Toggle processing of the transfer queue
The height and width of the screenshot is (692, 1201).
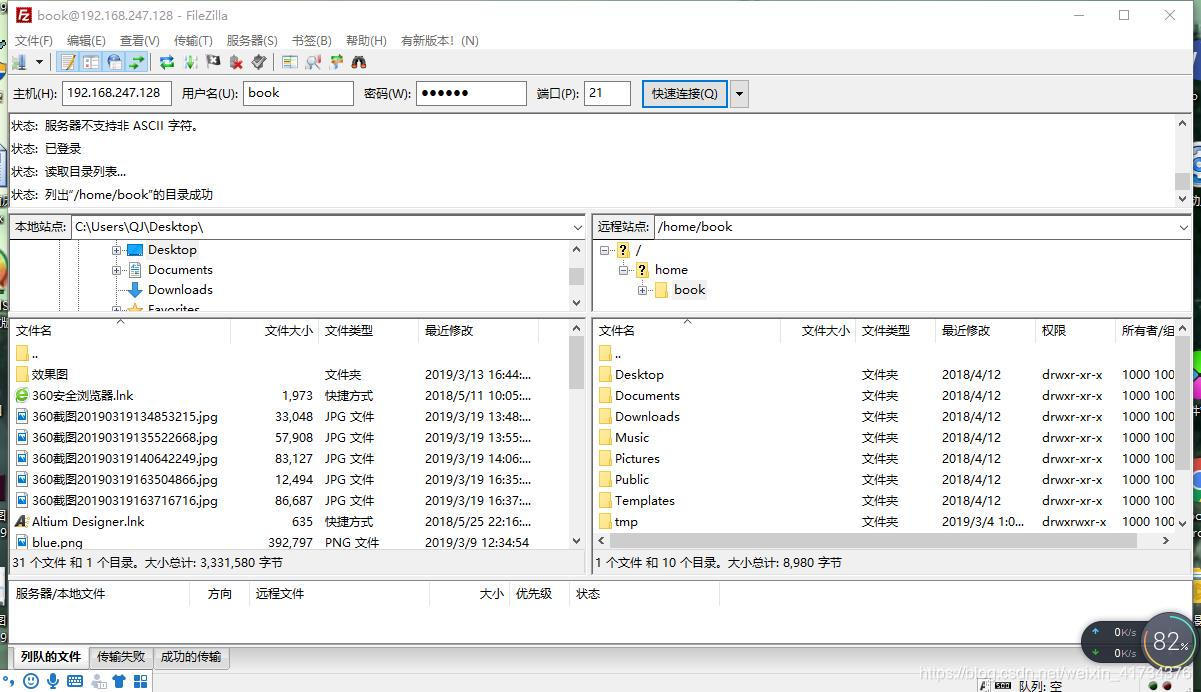[x=190, y=62]
